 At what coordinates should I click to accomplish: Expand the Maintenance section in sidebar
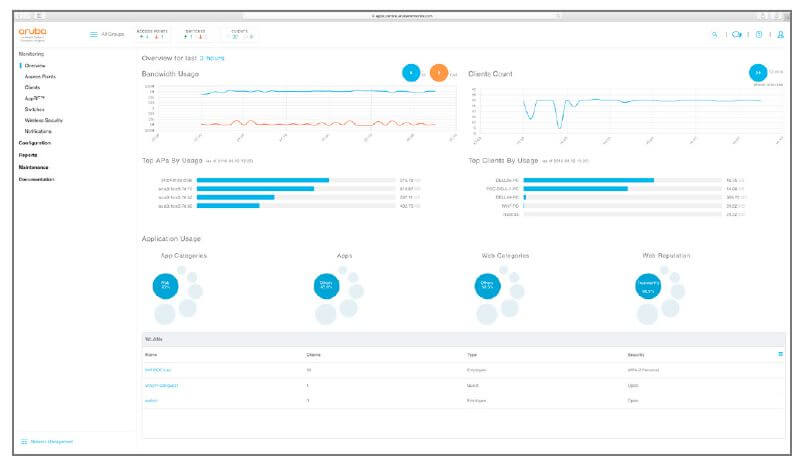point(33,167)
